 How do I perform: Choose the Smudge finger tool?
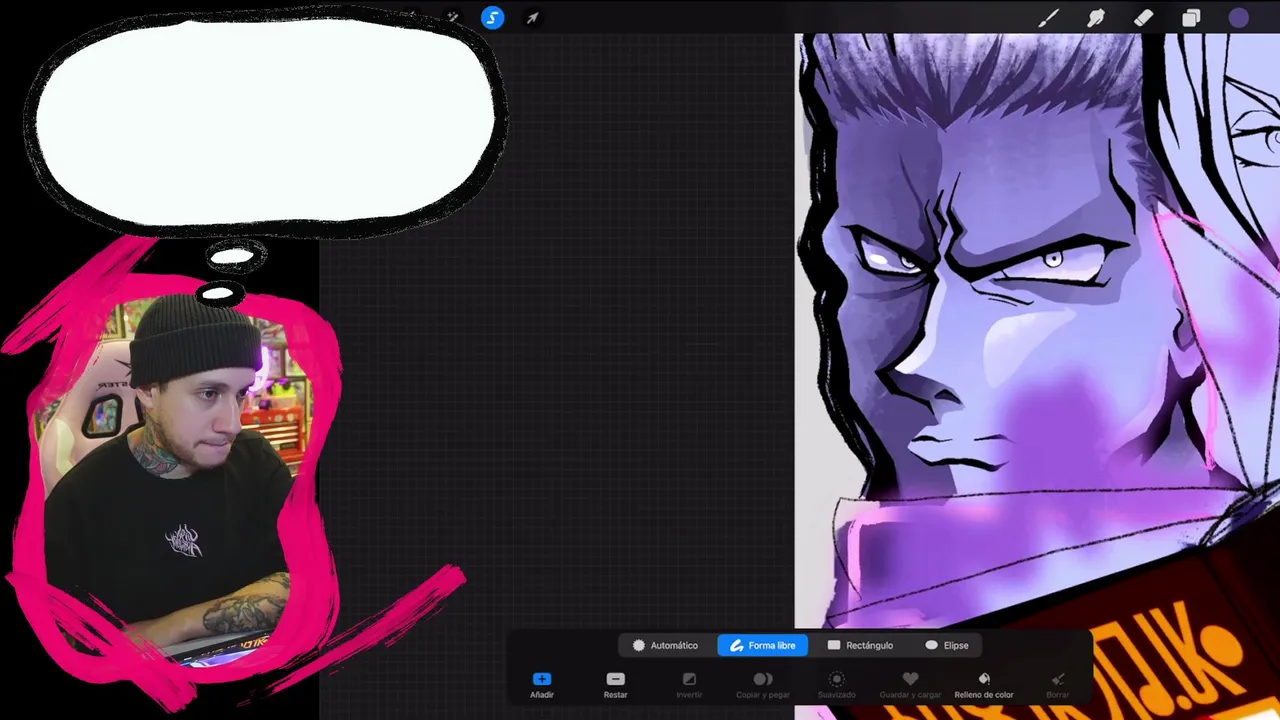1096,18
